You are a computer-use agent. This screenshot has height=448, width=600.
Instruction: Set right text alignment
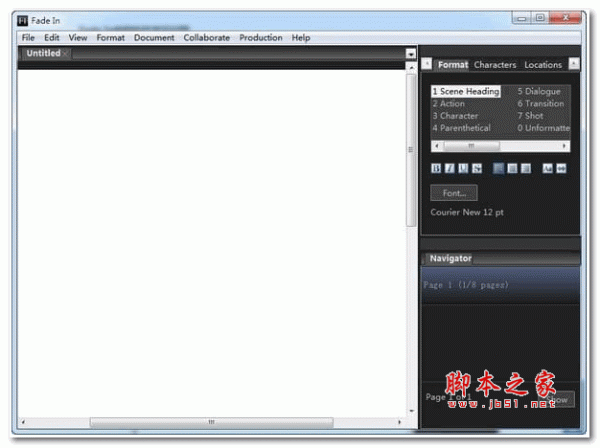point(526,168)
